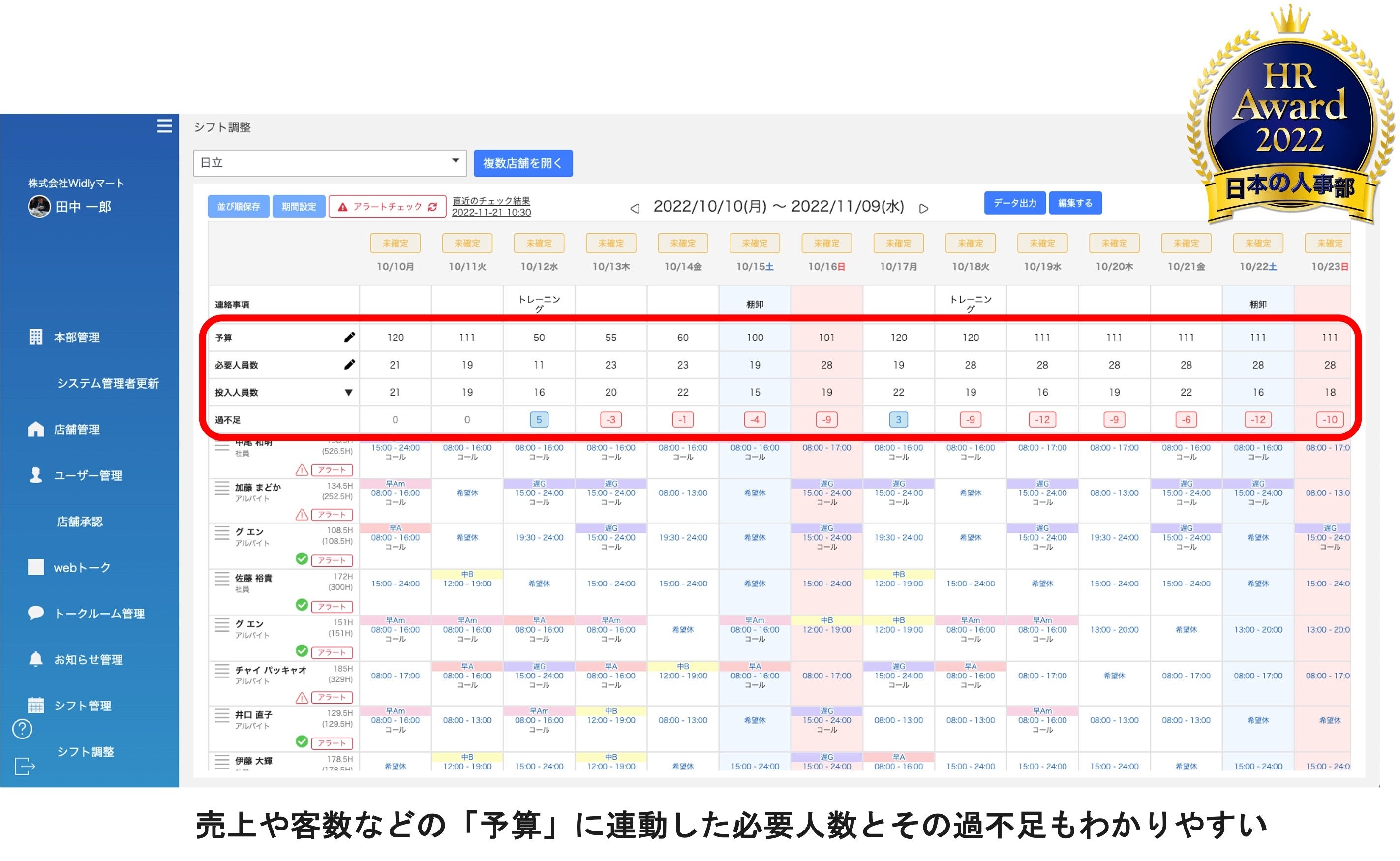
Task: Click the home icon for 店舗管理
Action: [x=35, y=429]
